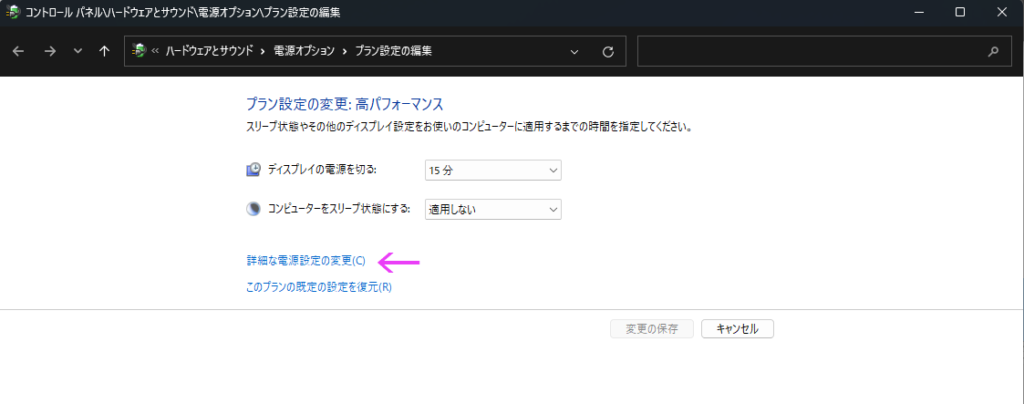Go back using the left arrow
The image size is (1024, 404).
tap(18, 52)
